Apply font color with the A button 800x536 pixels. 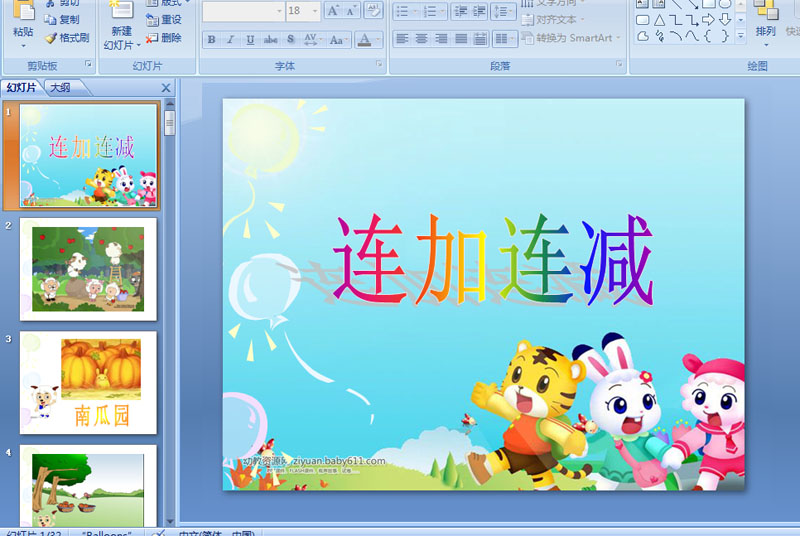tap(364, 39)
